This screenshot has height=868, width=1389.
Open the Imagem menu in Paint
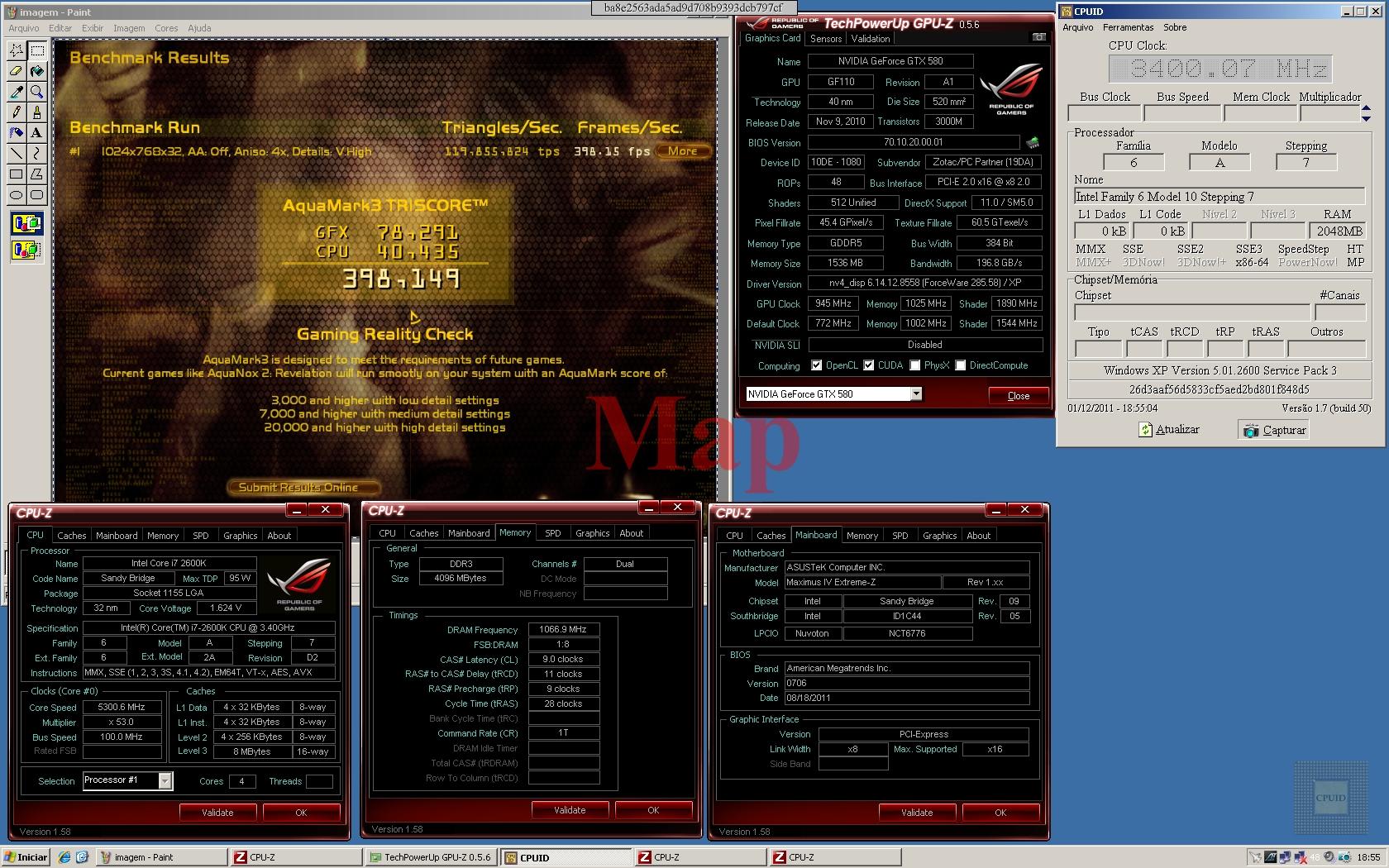[x=129, y=28]
